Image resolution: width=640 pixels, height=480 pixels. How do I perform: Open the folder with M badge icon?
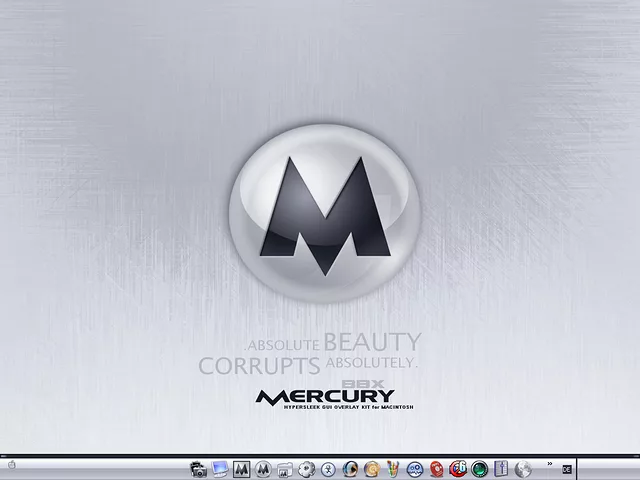285,470
